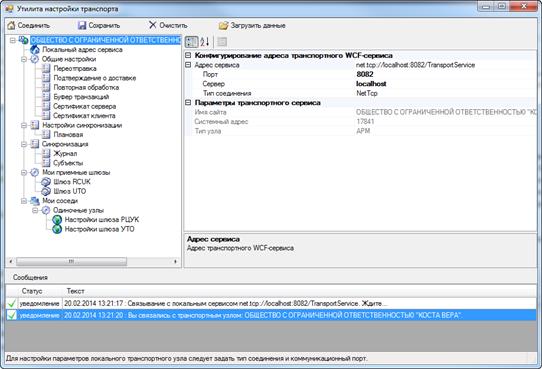Click the Общие настройки clock icon
The image size is (542, 369).
click(x=35, y=59)
